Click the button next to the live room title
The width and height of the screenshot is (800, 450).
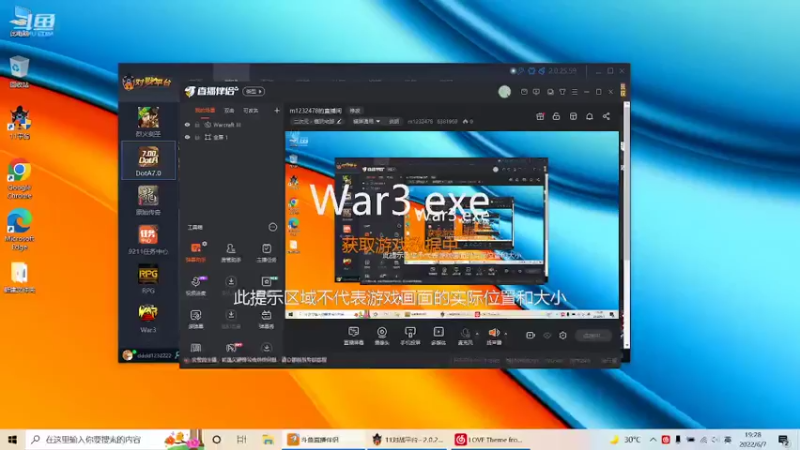[x=355, y=110]
